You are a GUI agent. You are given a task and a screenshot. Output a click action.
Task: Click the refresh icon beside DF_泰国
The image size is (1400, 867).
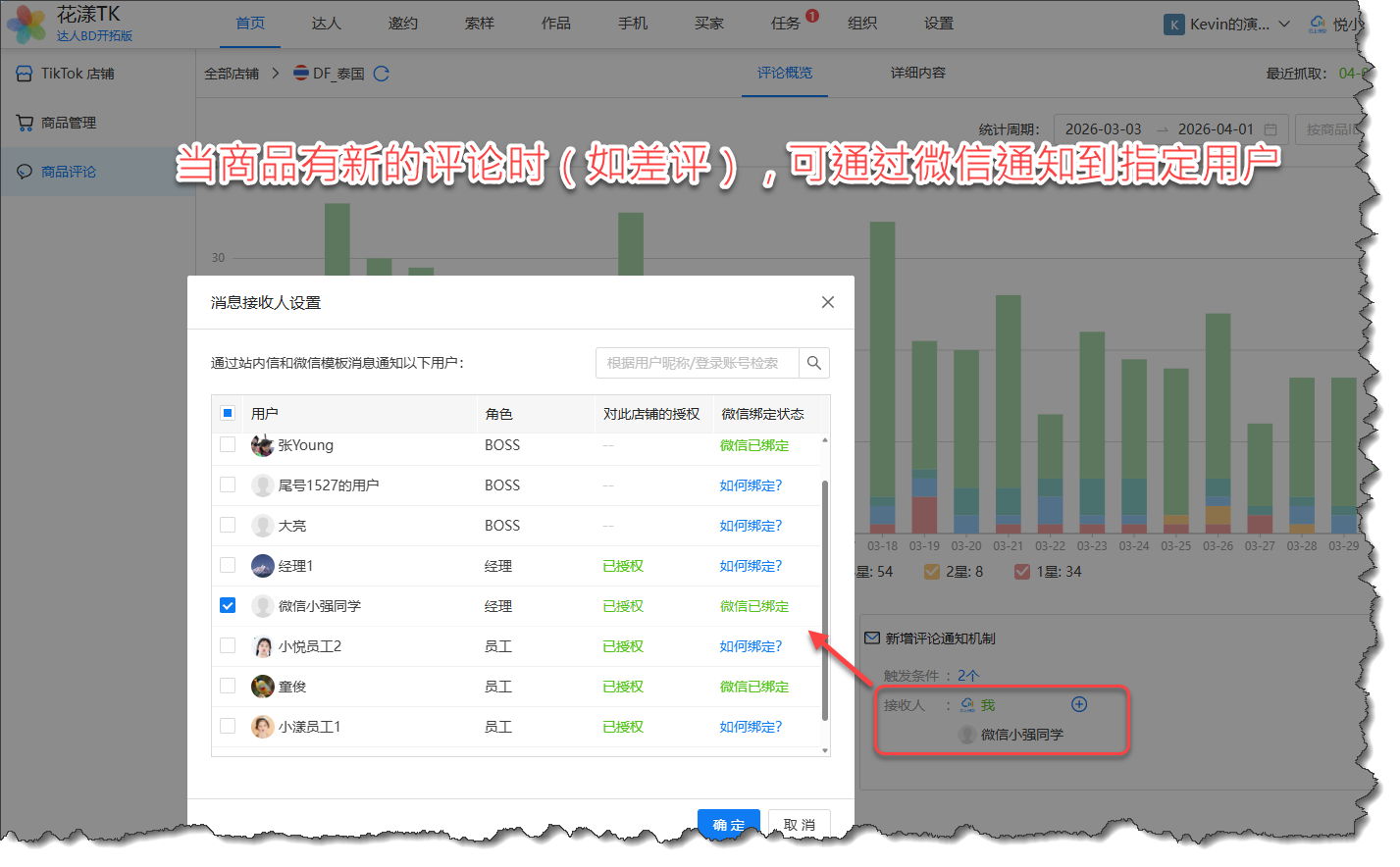point(382,74)
